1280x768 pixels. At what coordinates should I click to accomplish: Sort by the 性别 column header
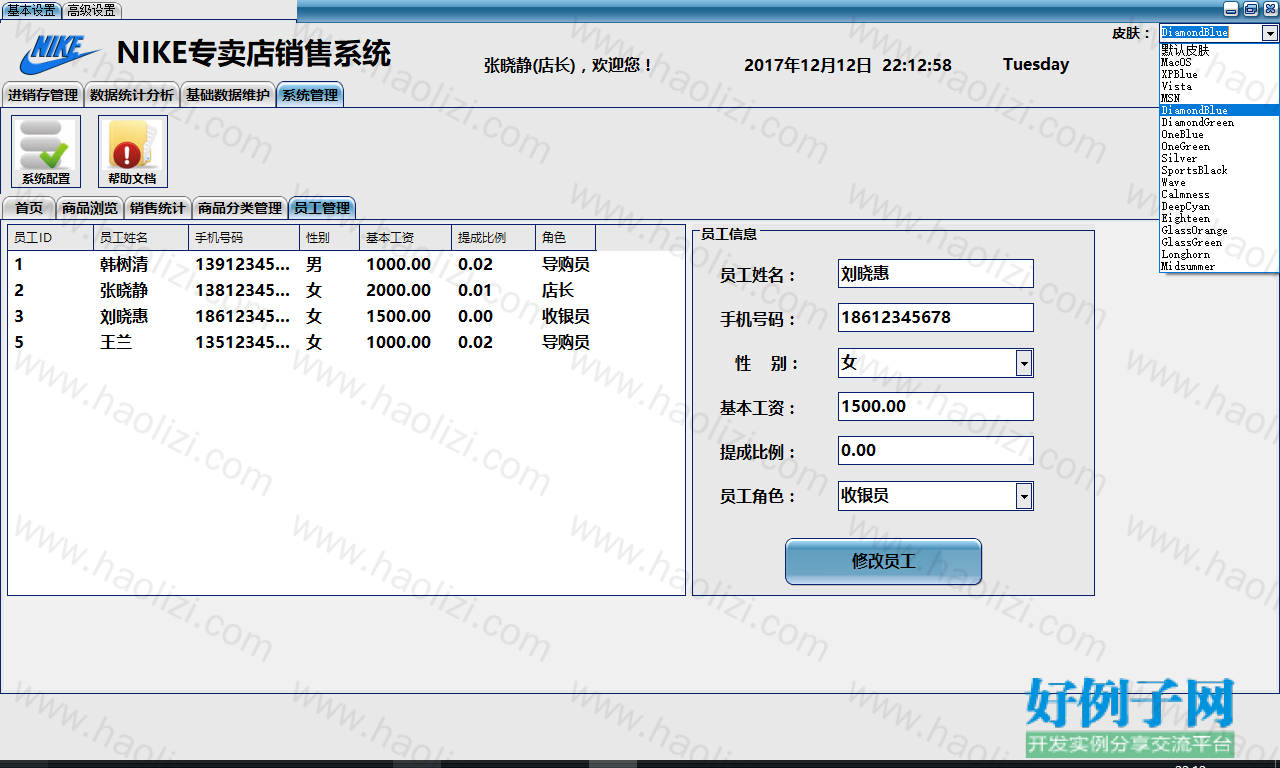click(329, 238)
